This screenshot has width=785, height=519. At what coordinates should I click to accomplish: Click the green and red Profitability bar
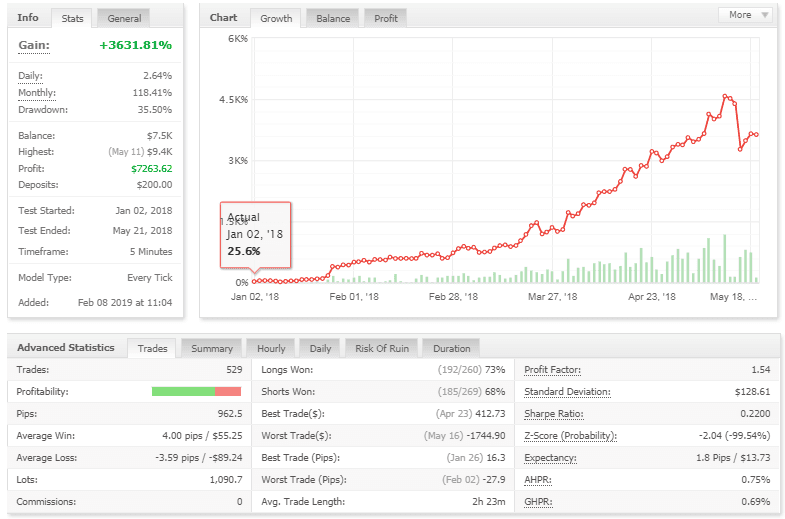(x=196, y=391)
